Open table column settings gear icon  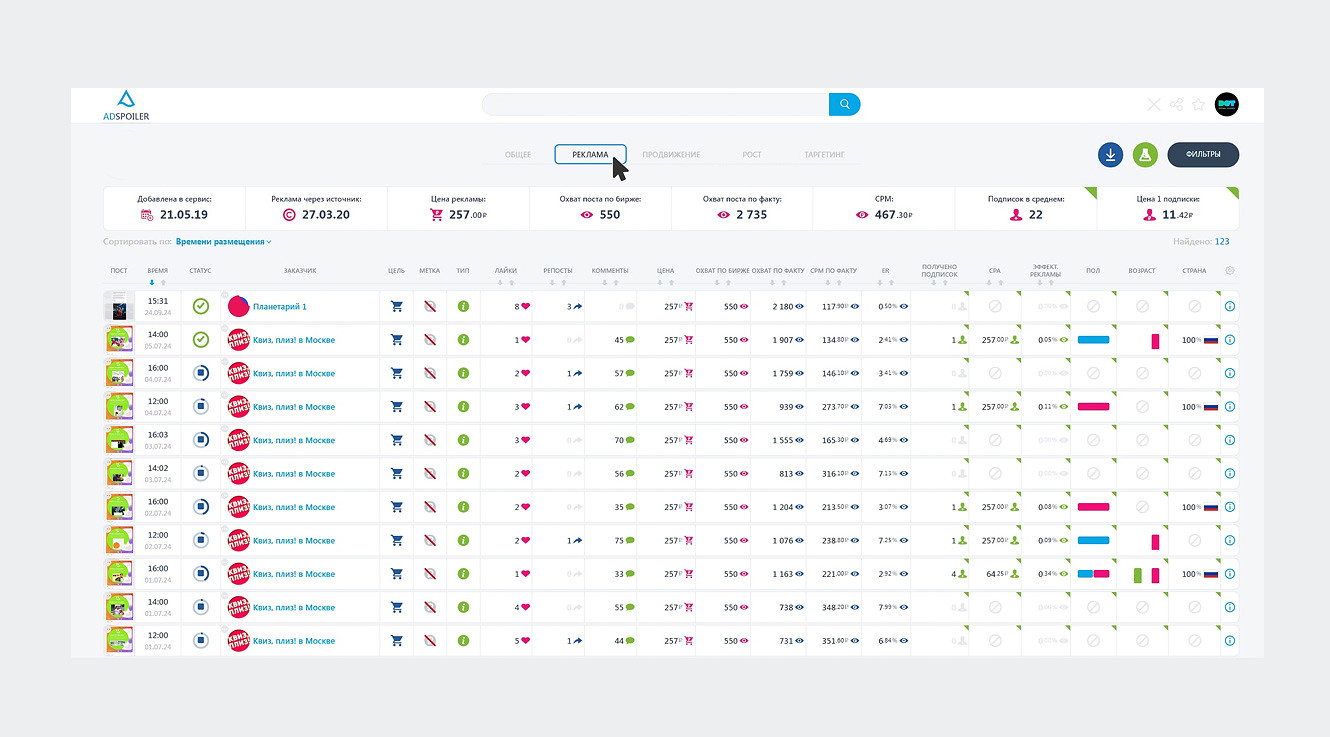1230,270
